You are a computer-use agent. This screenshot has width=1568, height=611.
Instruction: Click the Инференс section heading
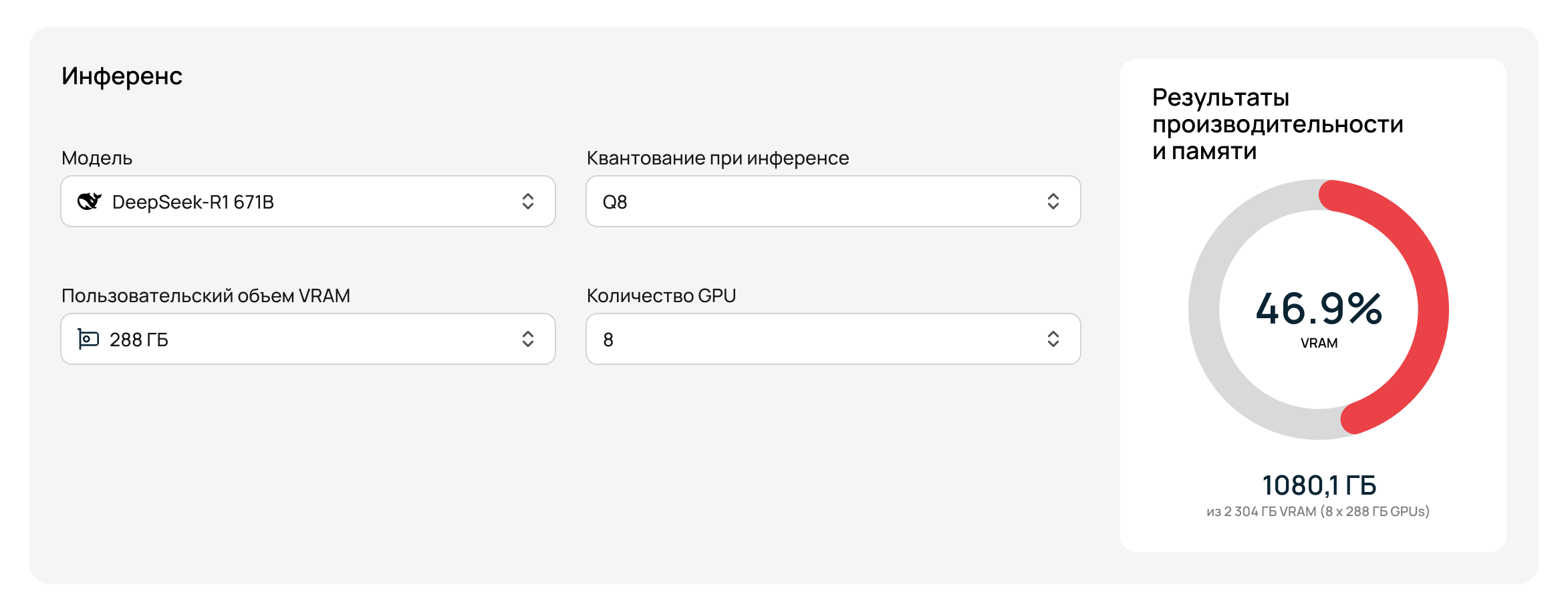click(122, 76)
